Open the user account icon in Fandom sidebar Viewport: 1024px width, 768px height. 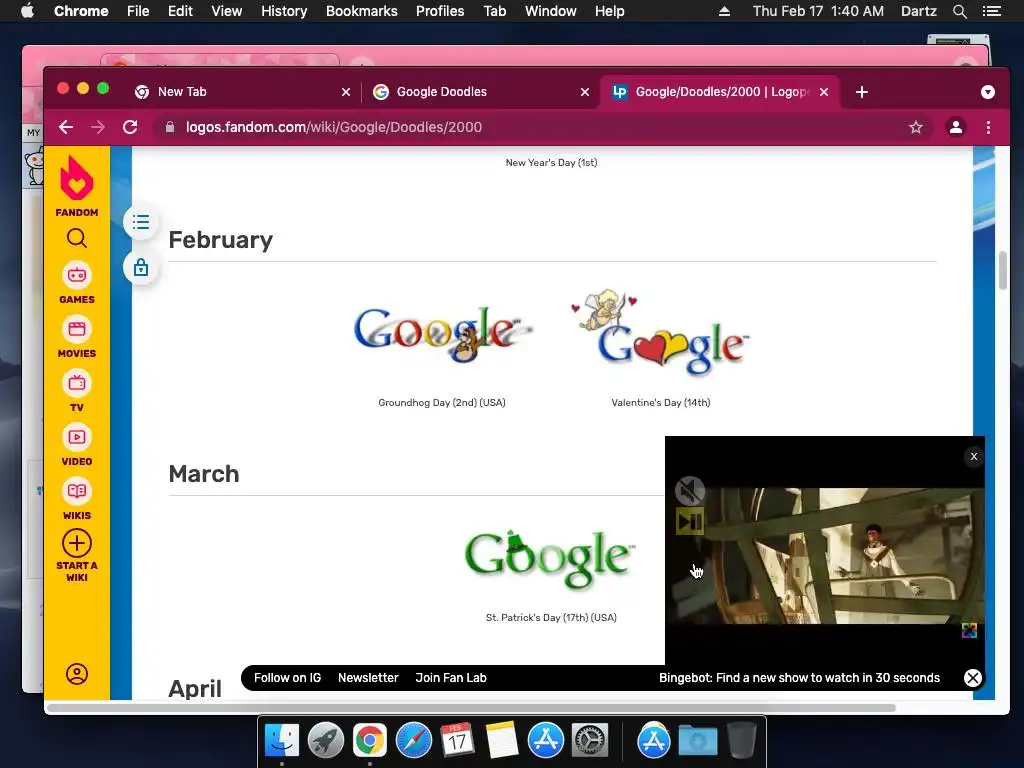click(76, 674)
